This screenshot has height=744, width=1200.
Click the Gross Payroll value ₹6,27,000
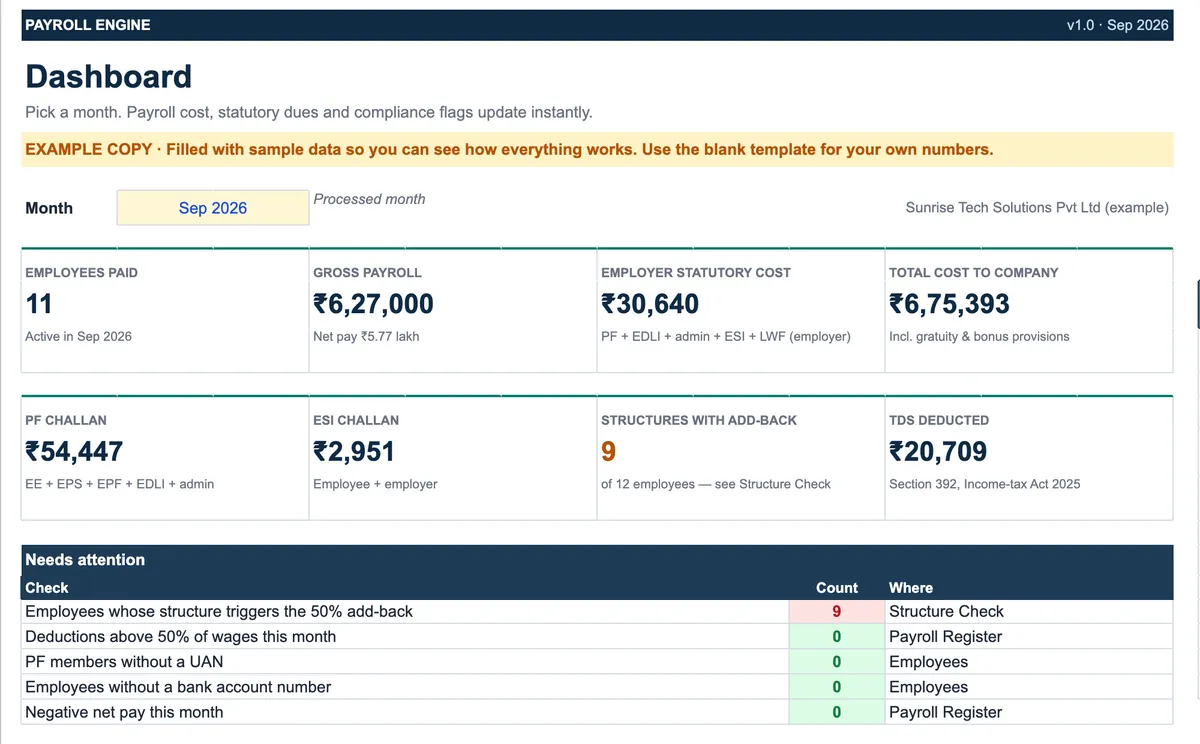[373, 304]
